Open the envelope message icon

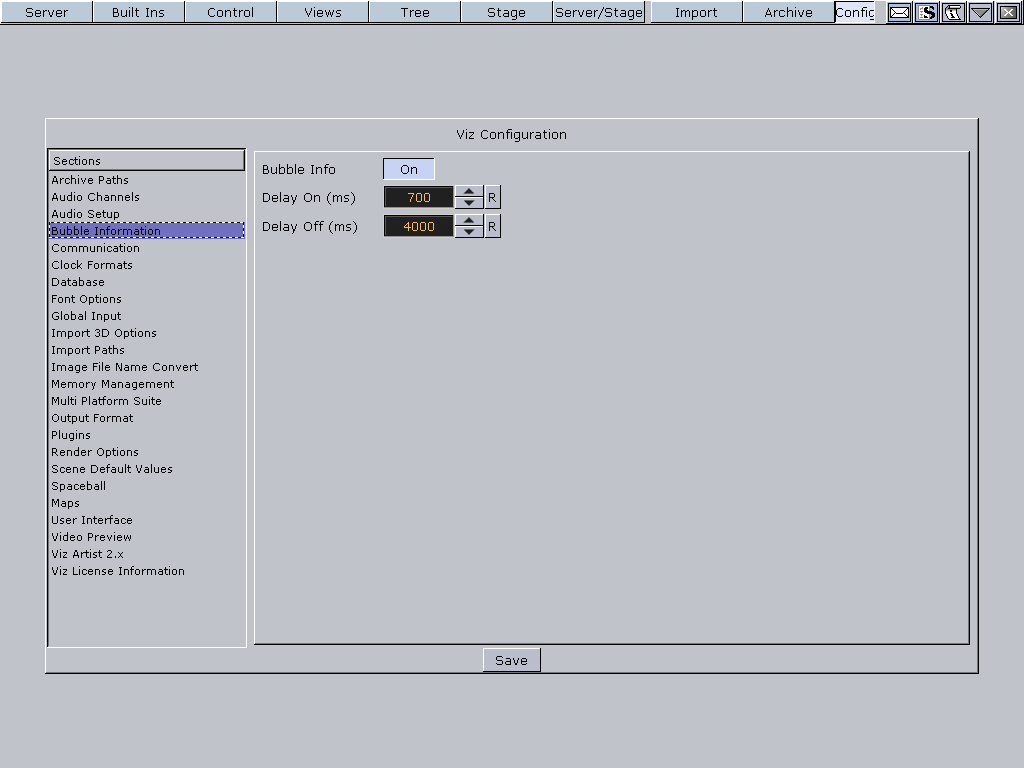pos(900,13)
